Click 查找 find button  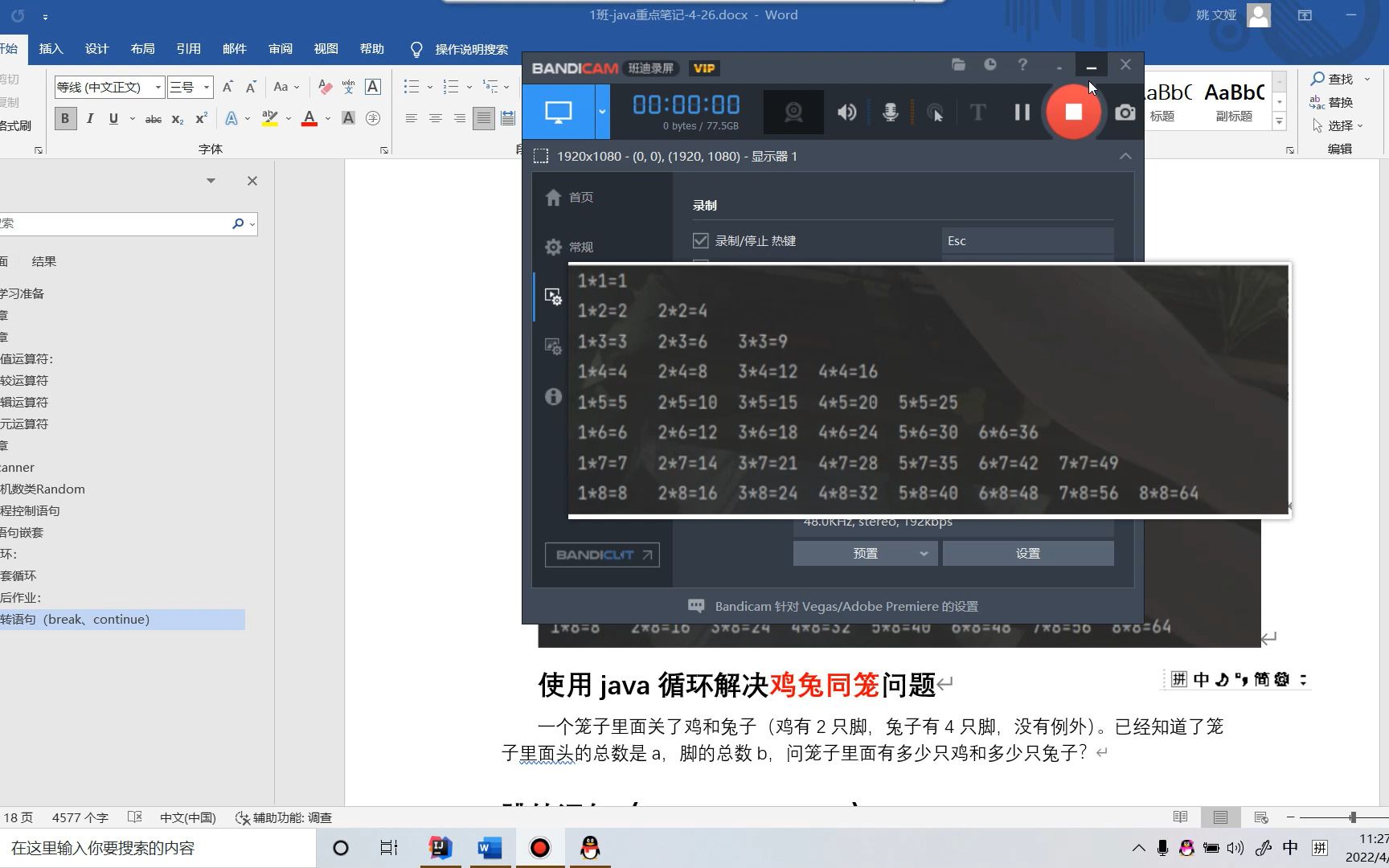click(x=1333, y=79)
